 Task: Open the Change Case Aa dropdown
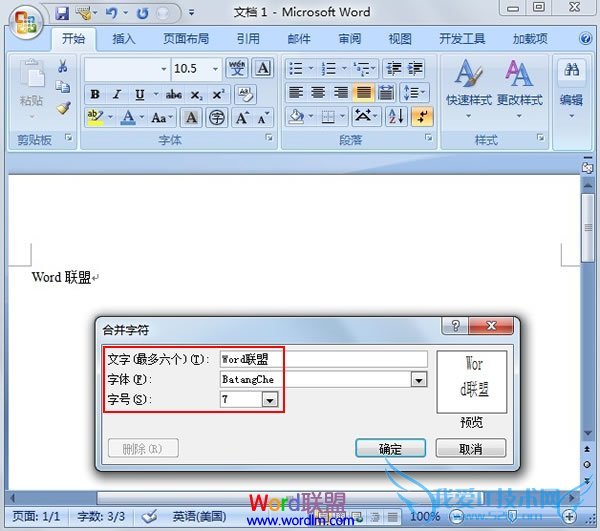point(162,118)
